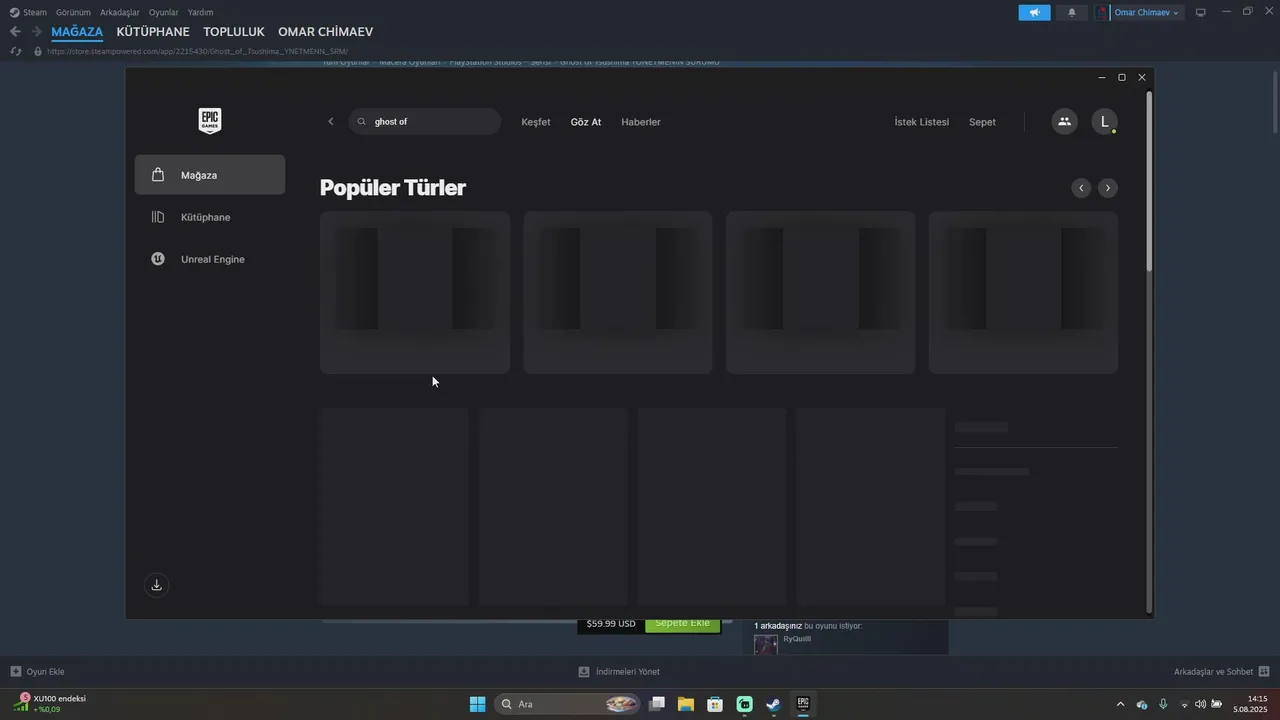Click the downloads icon in Epic sidebar

156,585
